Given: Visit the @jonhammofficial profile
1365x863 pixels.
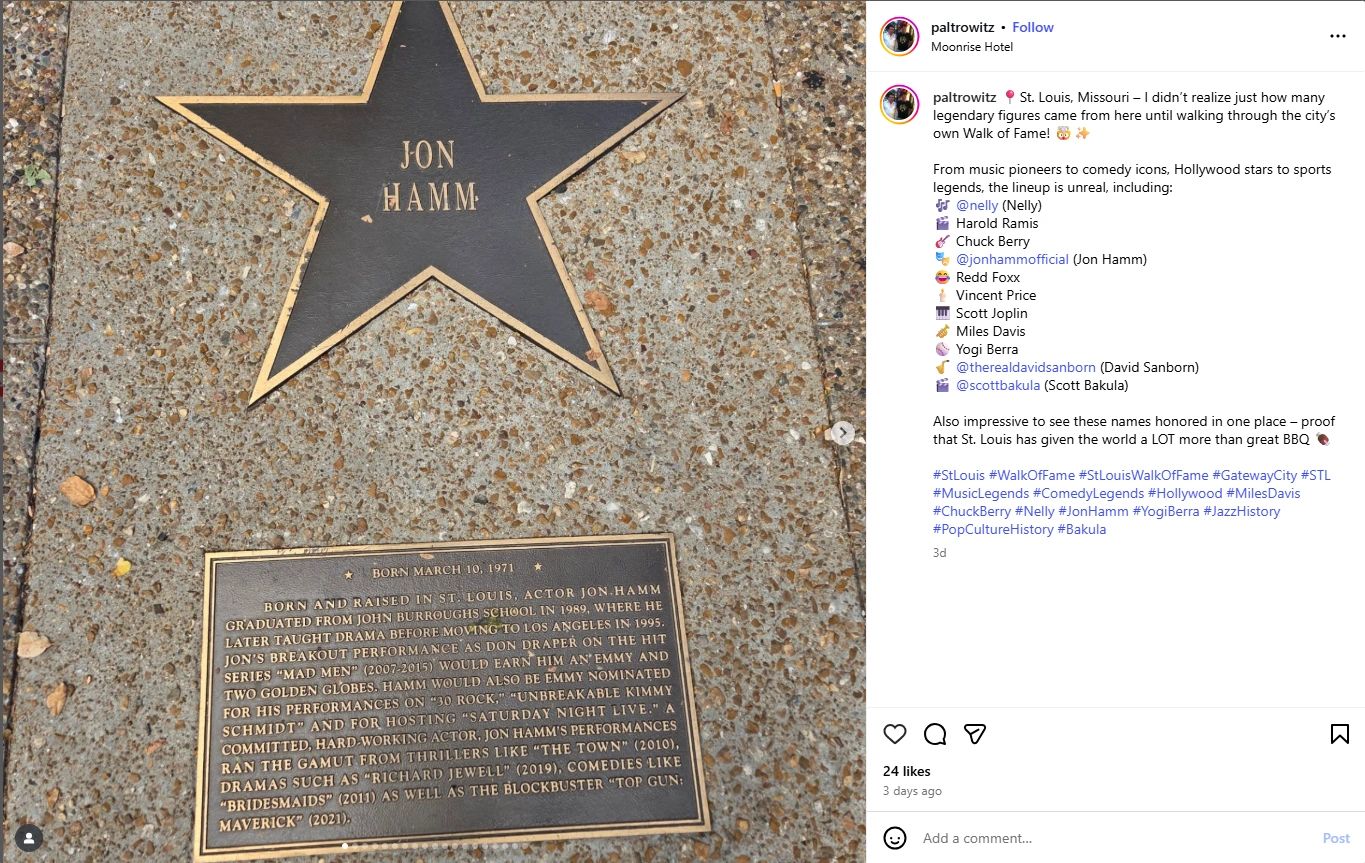Looking at the screenshot, I should [x=1012, y=259].
